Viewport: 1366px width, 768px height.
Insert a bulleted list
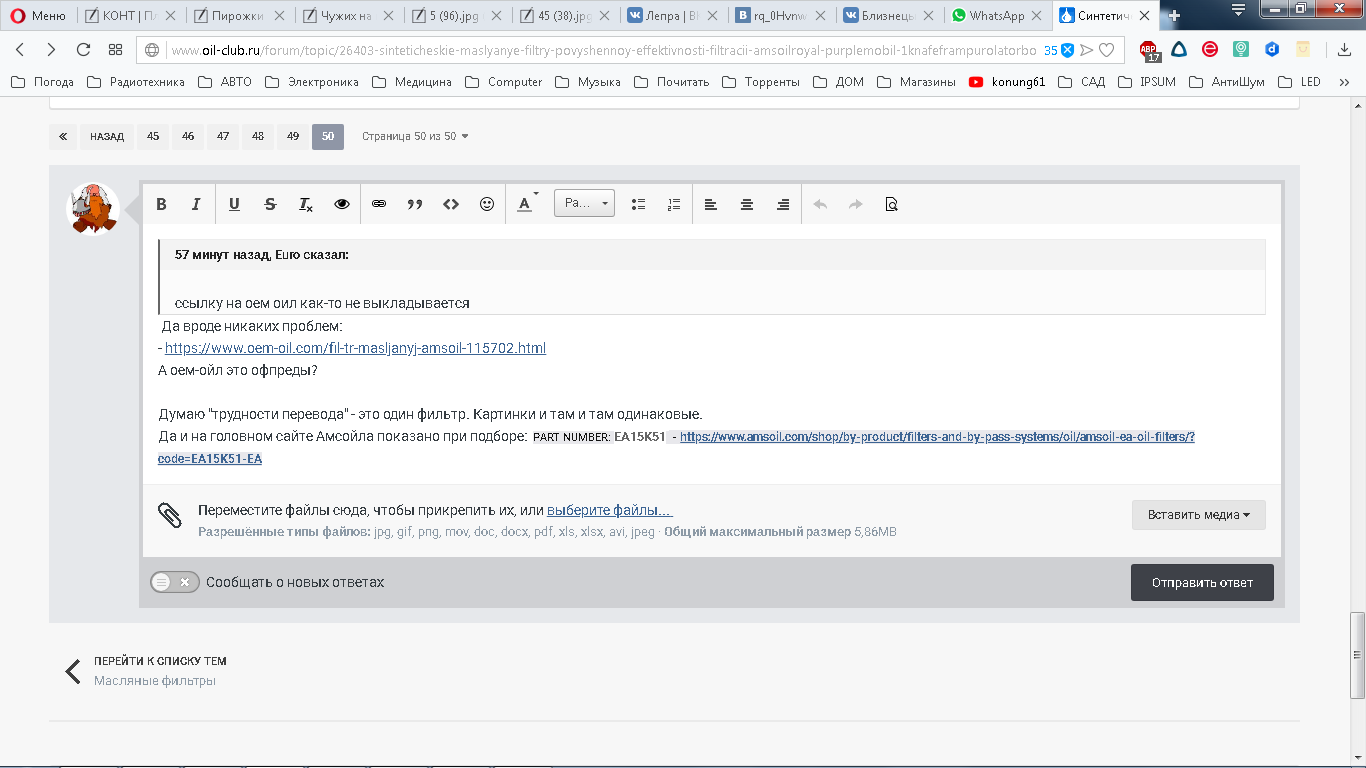click(638, 204)
